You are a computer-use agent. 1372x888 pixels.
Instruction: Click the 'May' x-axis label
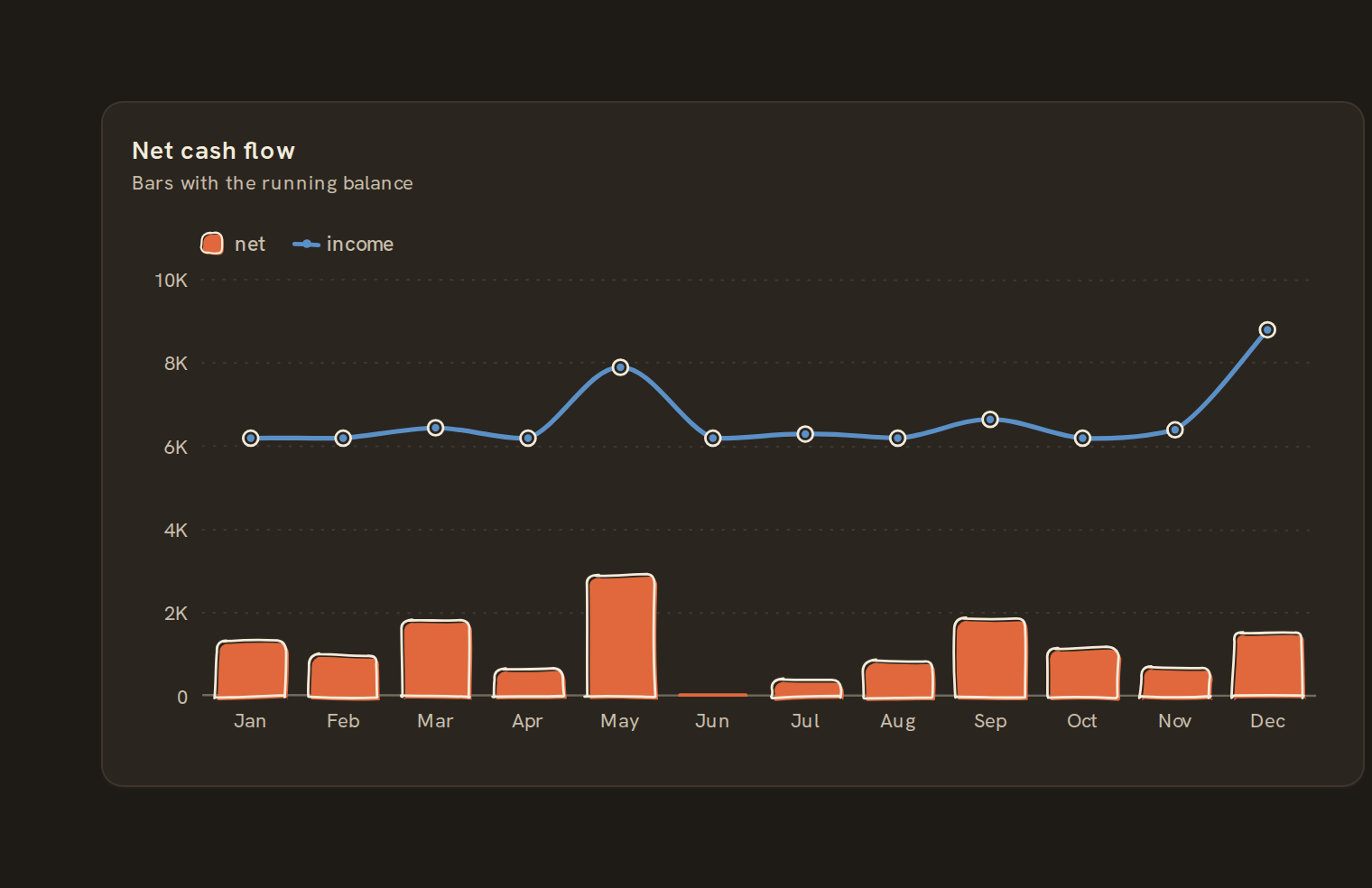620,721
